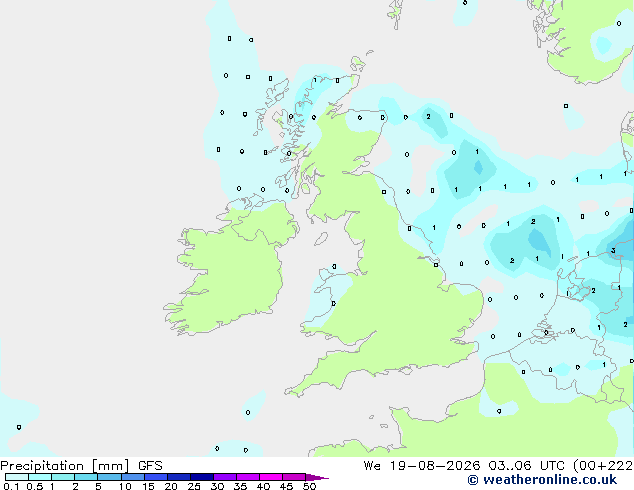Click the above-50 mm legend arrow tip
The height and width of the screenshot is (490, 634).
pos(317,477)
